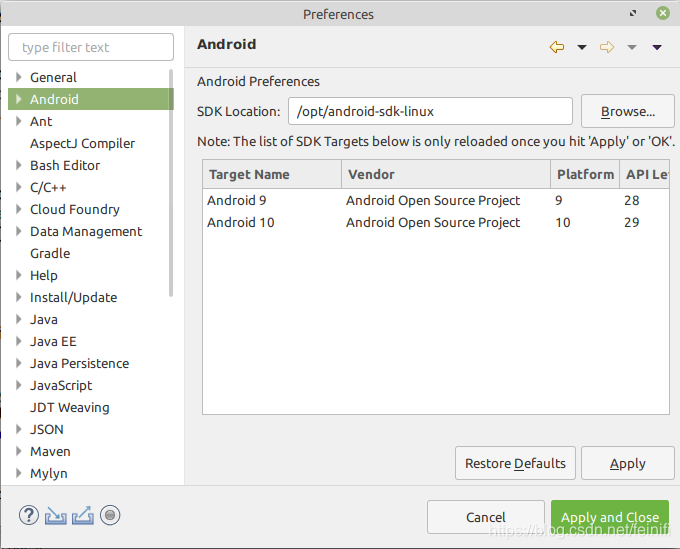Select the General preferences category

pyautogui.click(x=53, y=77)
